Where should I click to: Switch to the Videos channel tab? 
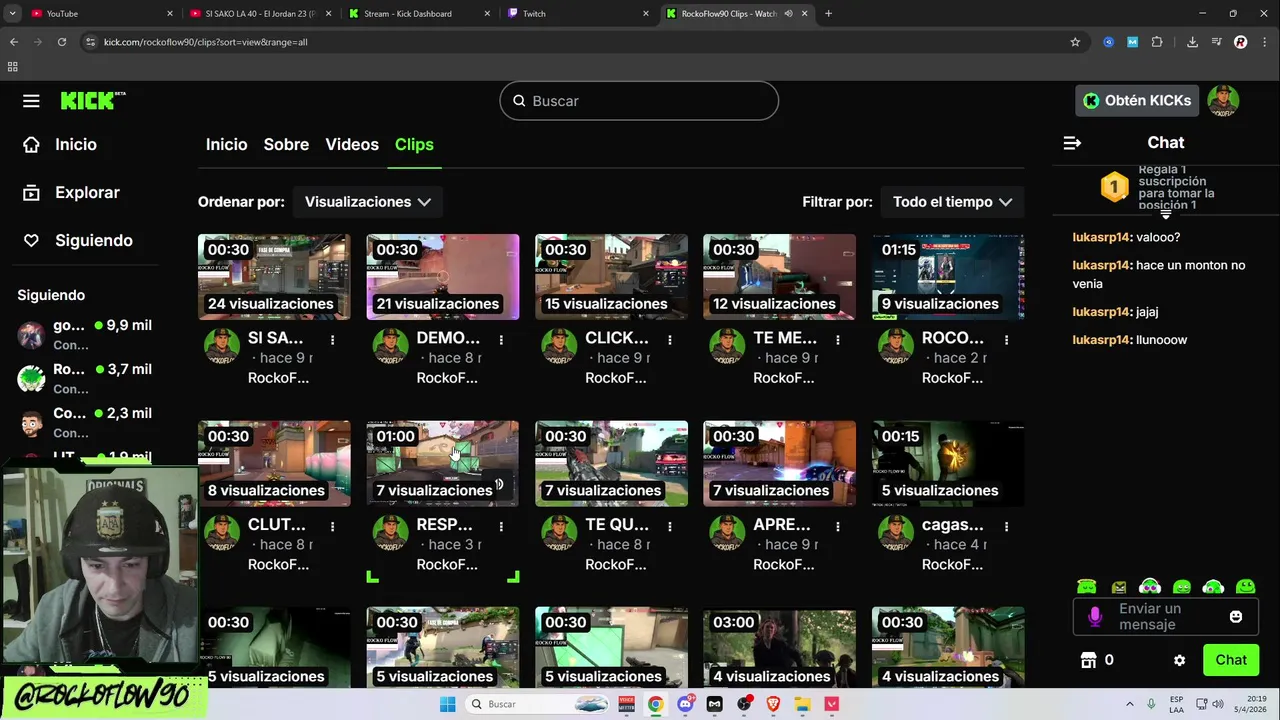tap(352, 145)
